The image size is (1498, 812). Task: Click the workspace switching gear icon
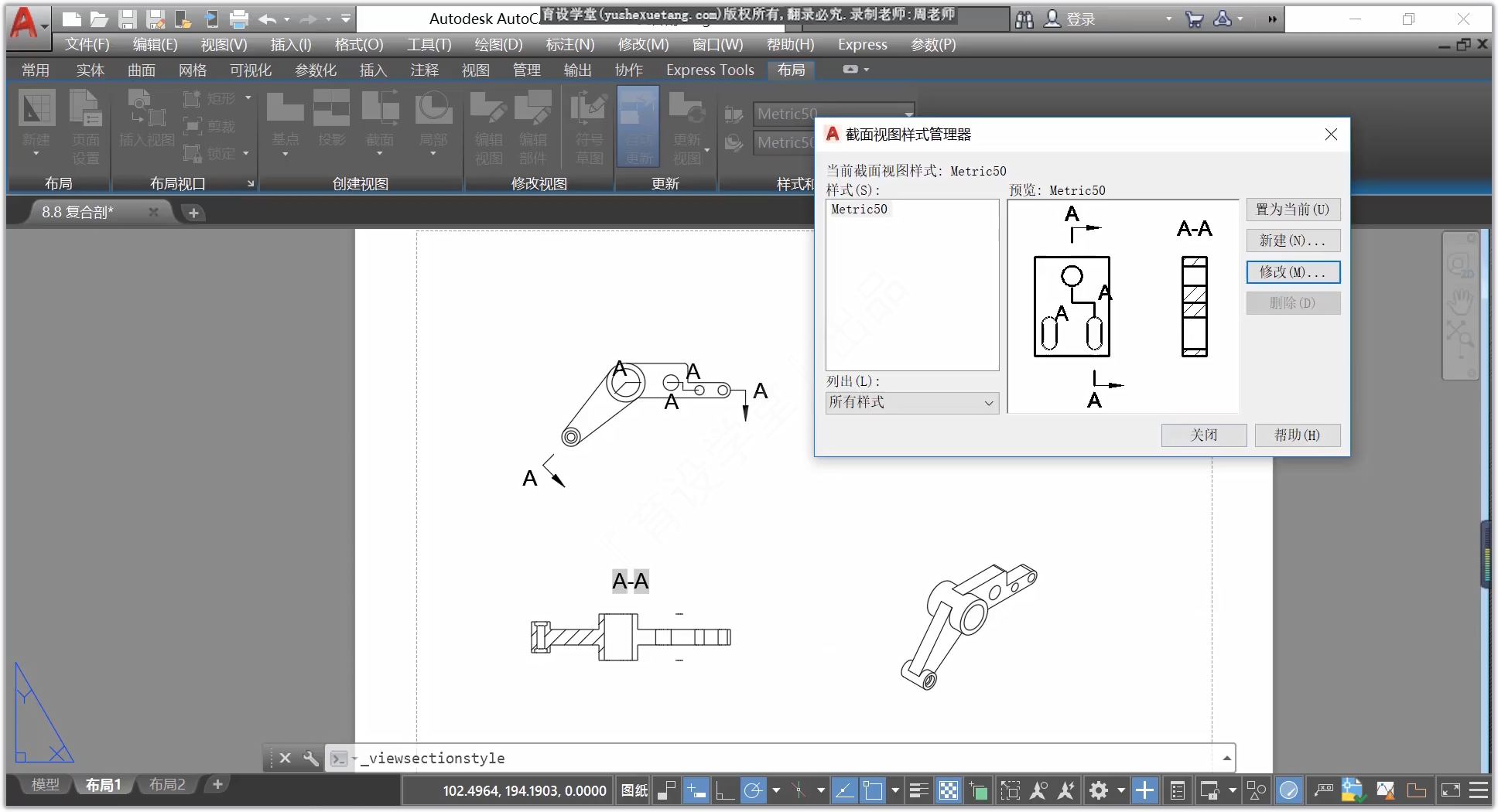[1099, 790]
